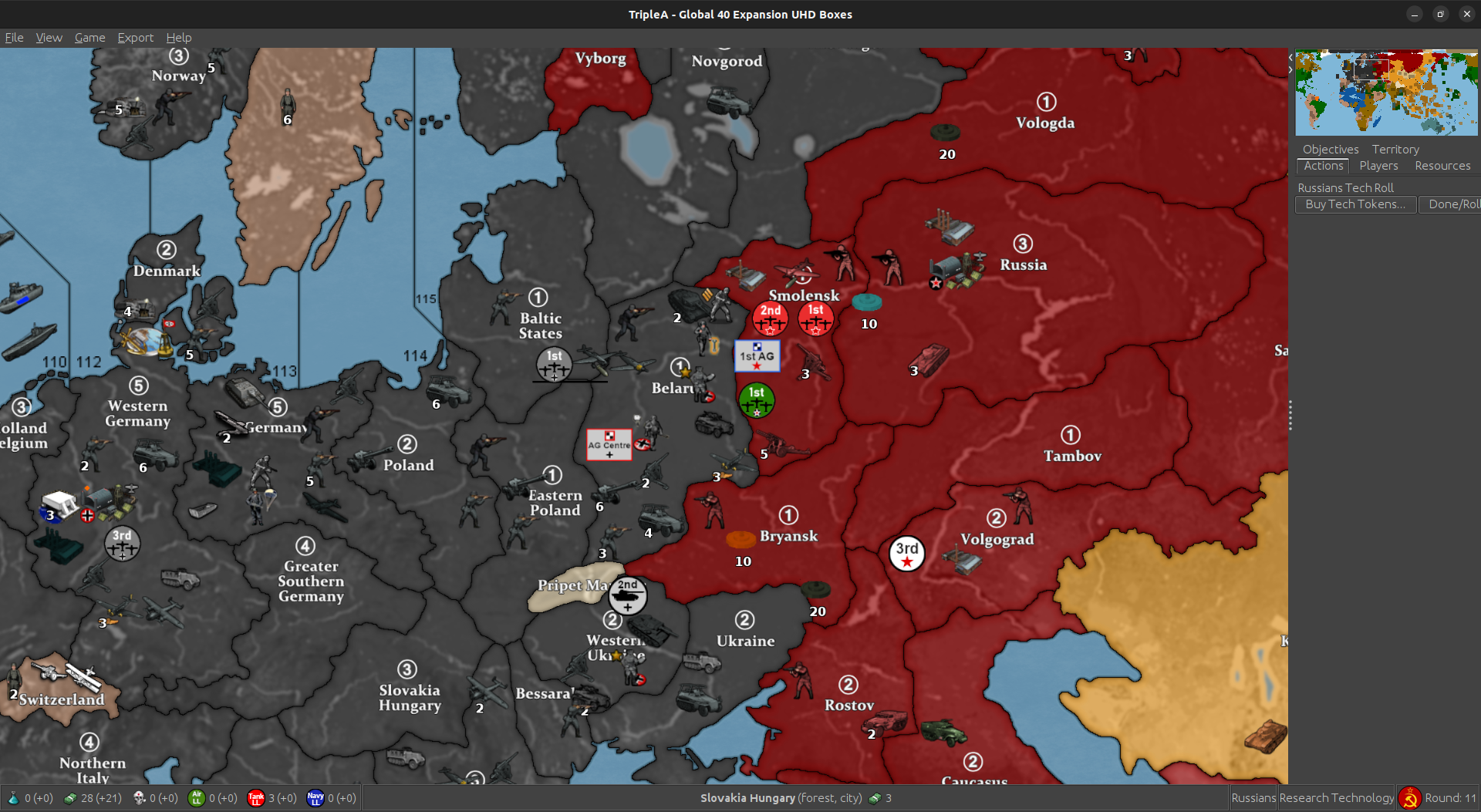
Task: Select the battleship in sea zone 110
Action: [x=22, y=296]
